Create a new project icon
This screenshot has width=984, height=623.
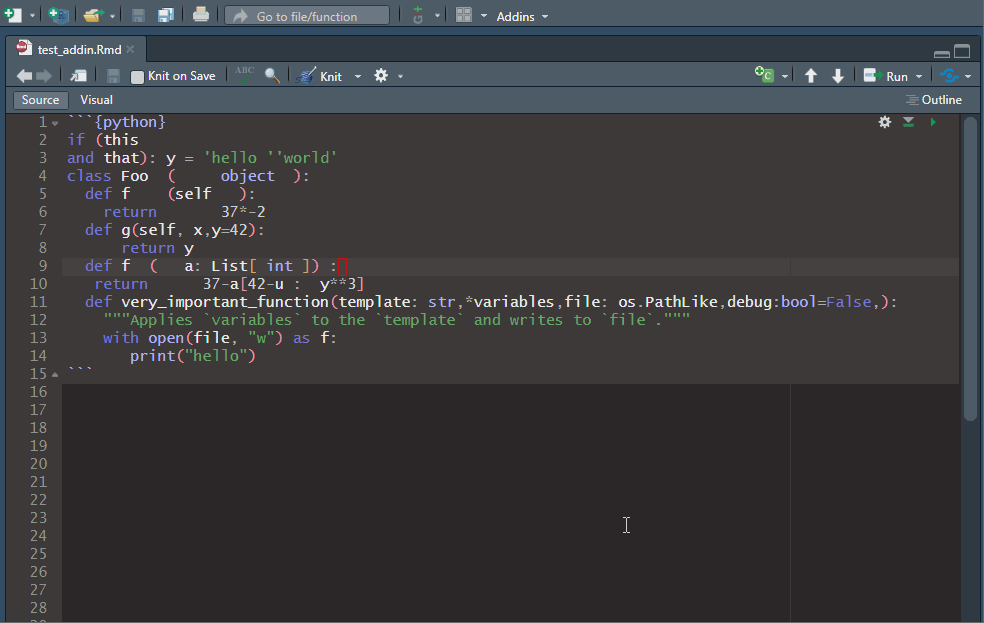(x=58, y=15)
